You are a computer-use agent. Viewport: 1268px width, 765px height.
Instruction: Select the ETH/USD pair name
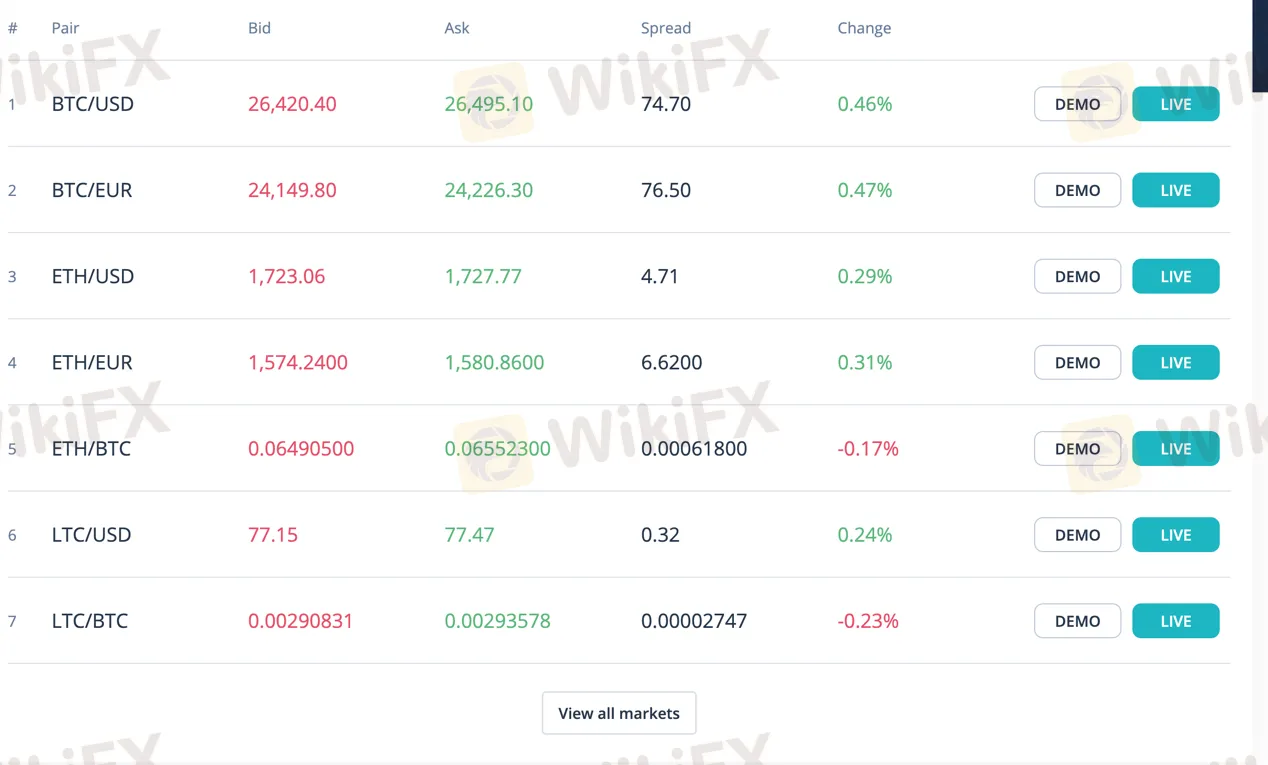(x=93, y=276)
